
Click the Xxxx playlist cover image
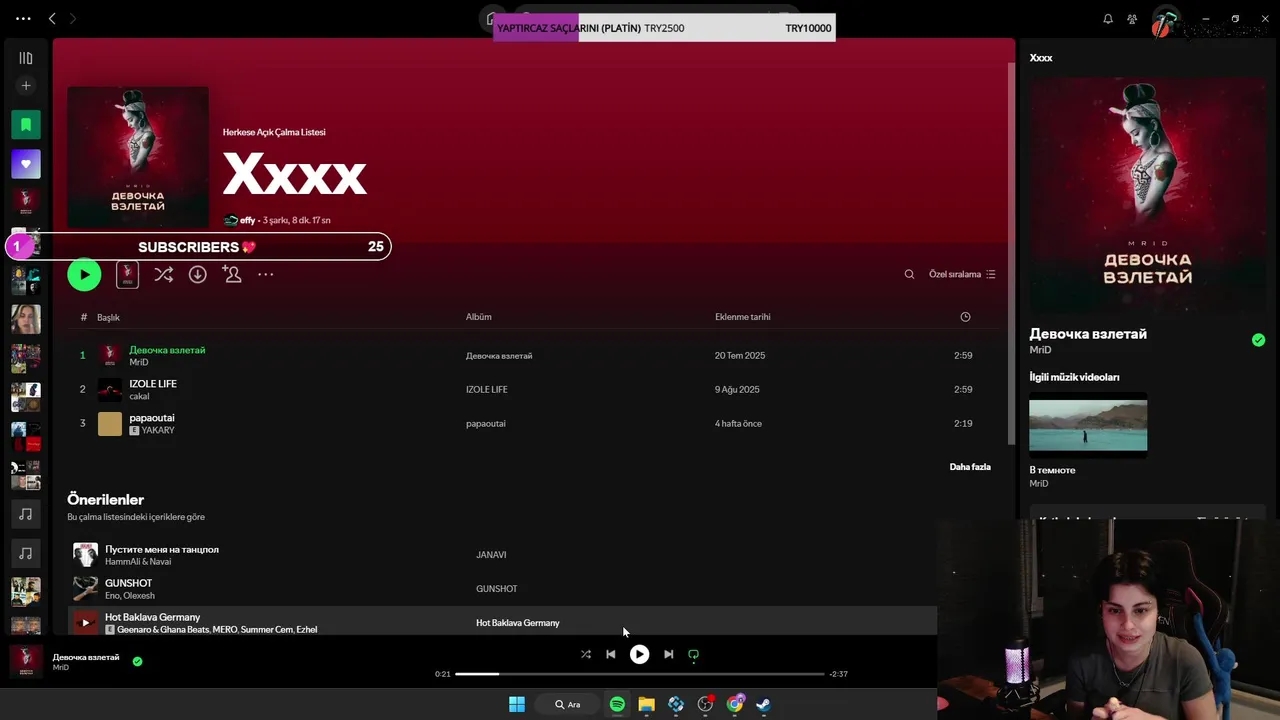point(138,156)
